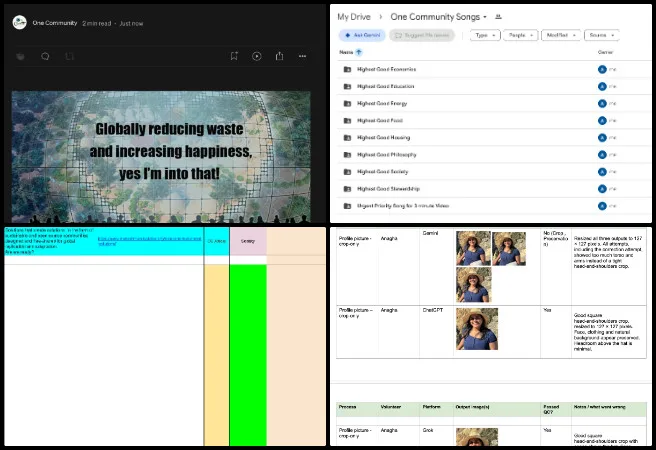Image resolution: width=656 pixels, height=450 pixels.
Task: Ask Gemini about this Drive folder
Action: 362,35
